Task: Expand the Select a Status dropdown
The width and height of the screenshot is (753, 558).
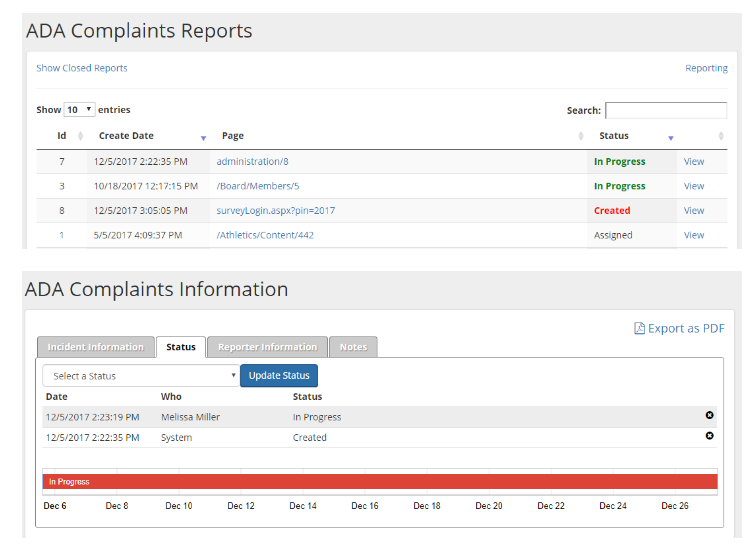Action: (x=140, y=376)
